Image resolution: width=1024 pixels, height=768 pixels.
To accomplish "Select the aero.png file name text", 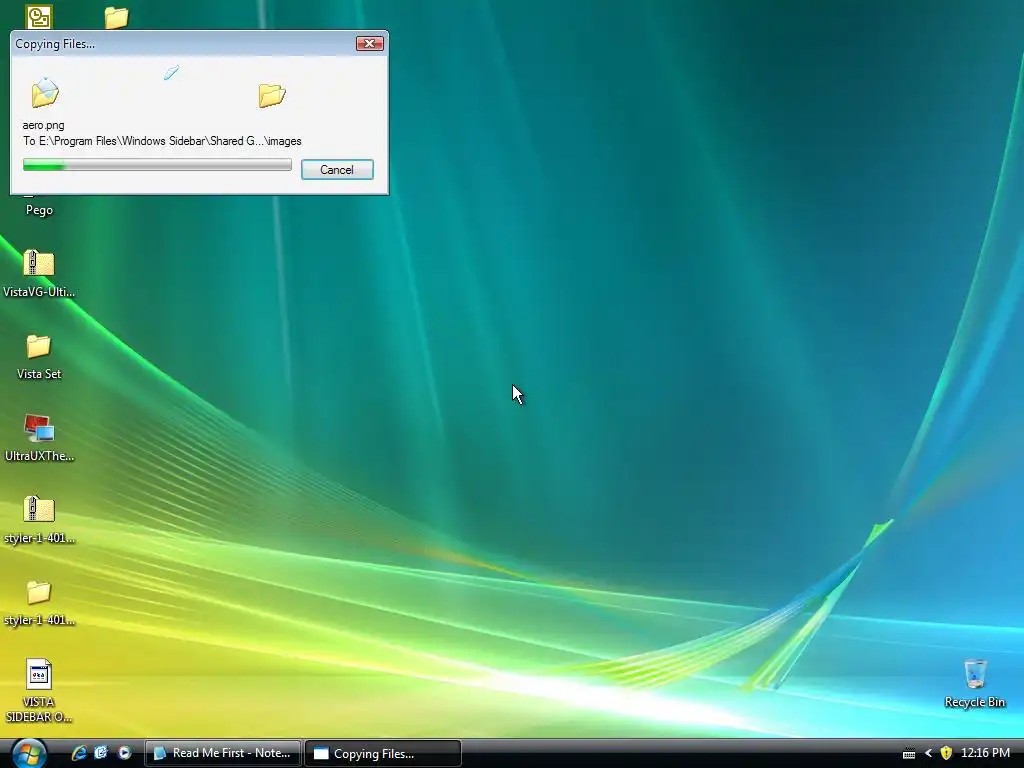I will pyautogui.click(x=43, y=125).
